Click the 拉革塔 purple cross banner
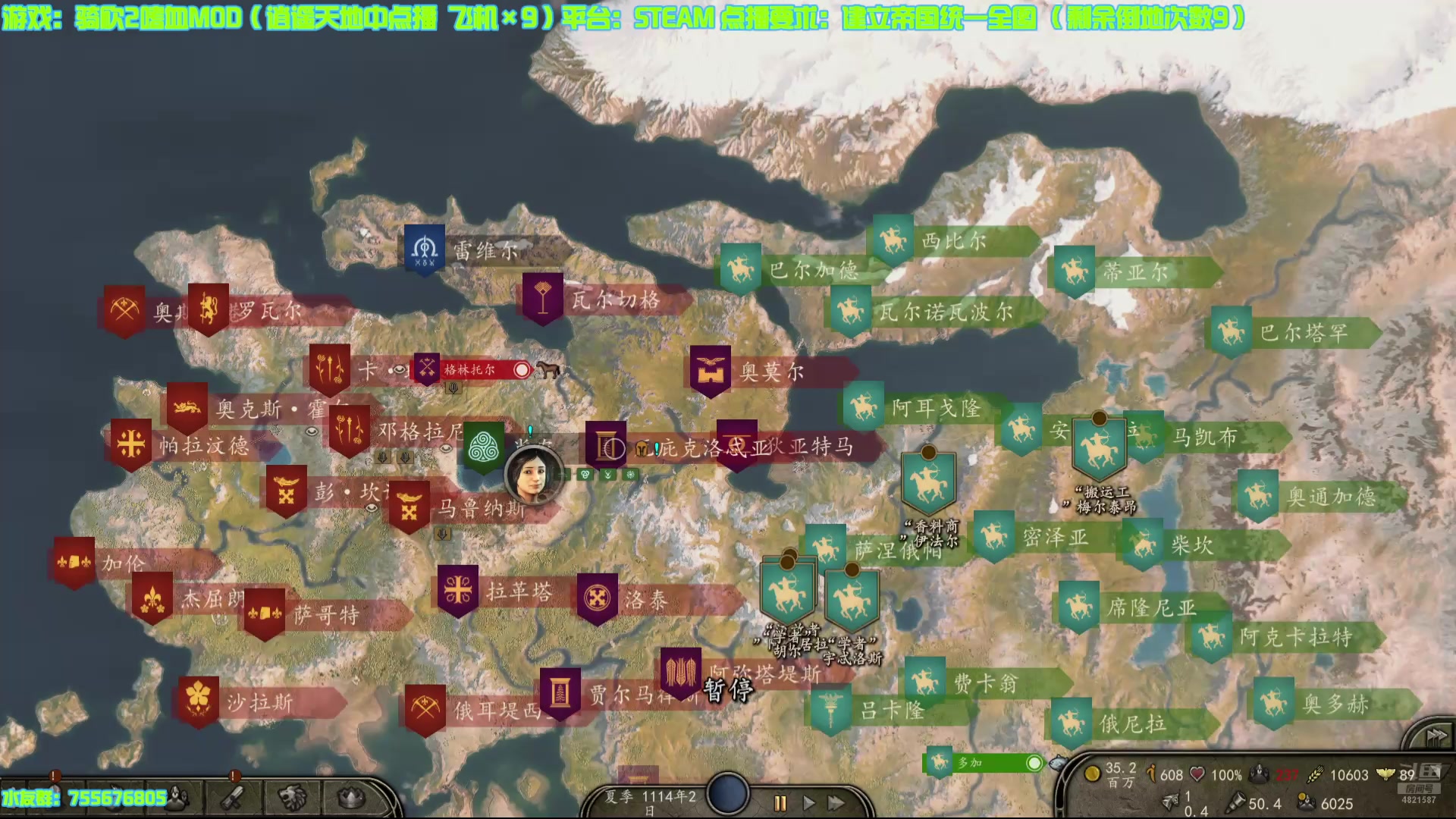The image size is (1456, 819). click(x=458, y=591)
